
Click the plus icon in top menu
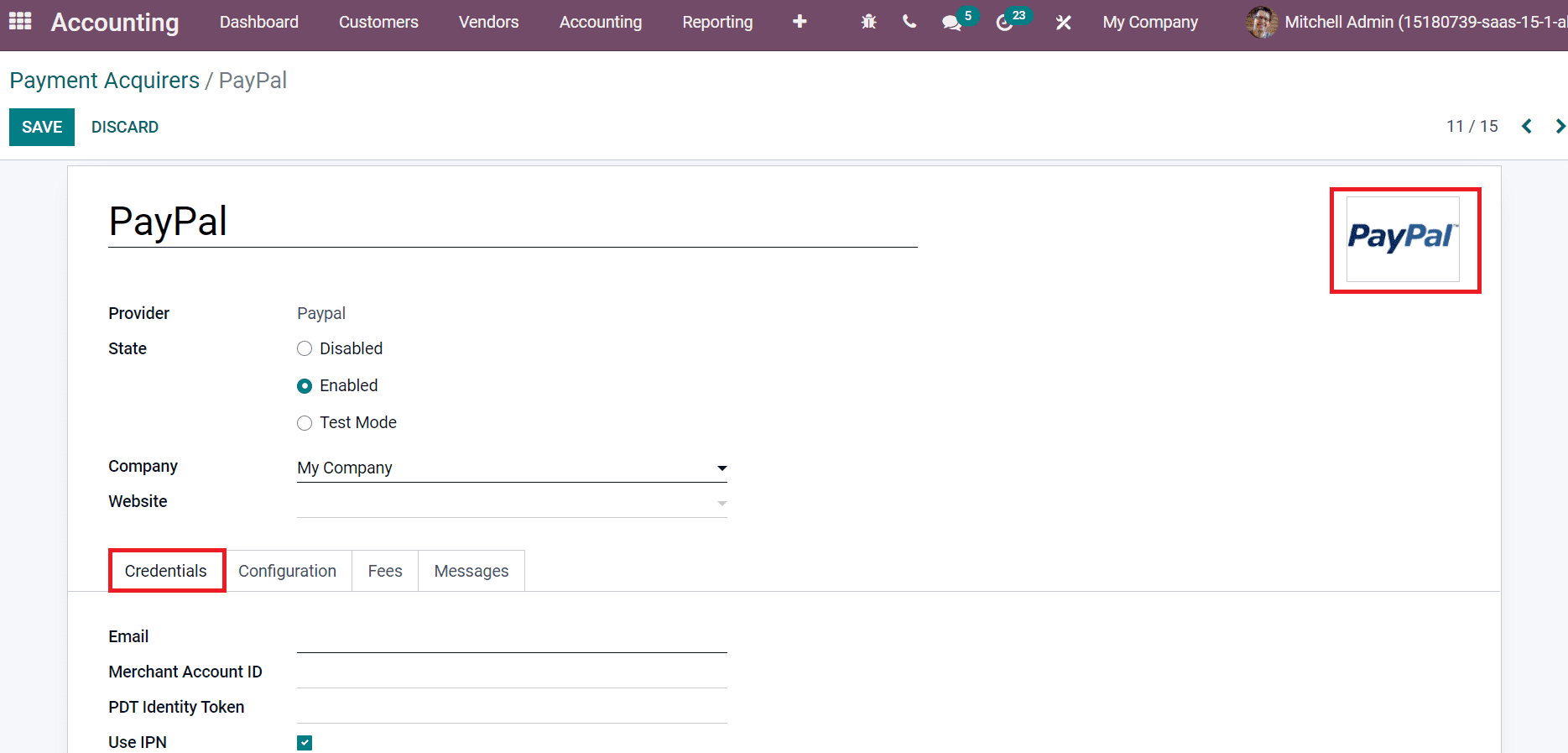[x=800, y=22]
